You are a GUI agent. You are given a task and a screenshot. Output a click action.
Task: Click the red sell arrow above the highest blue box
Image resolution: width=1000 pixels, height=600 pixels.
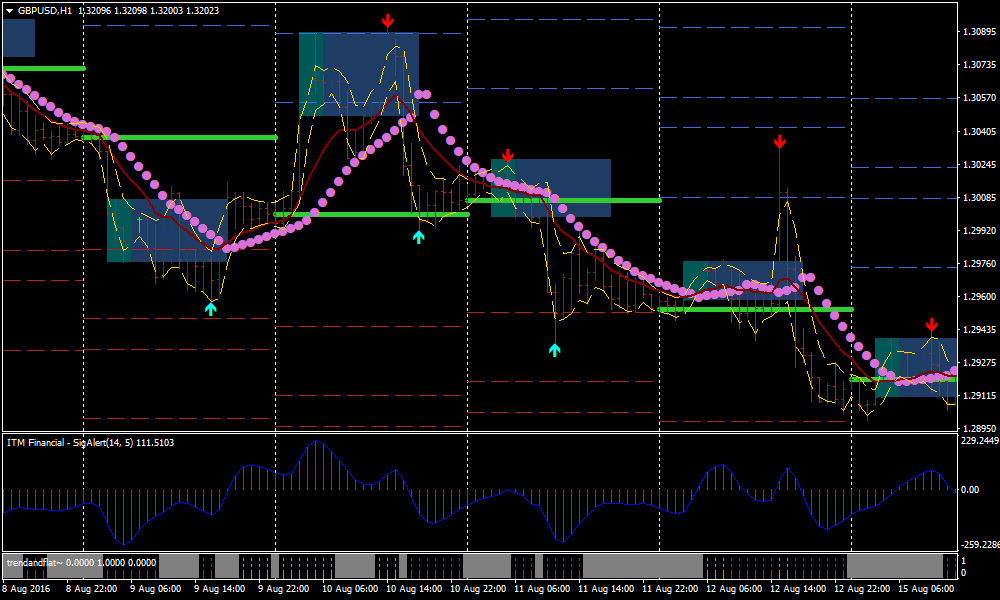click(x=387, y=21)
